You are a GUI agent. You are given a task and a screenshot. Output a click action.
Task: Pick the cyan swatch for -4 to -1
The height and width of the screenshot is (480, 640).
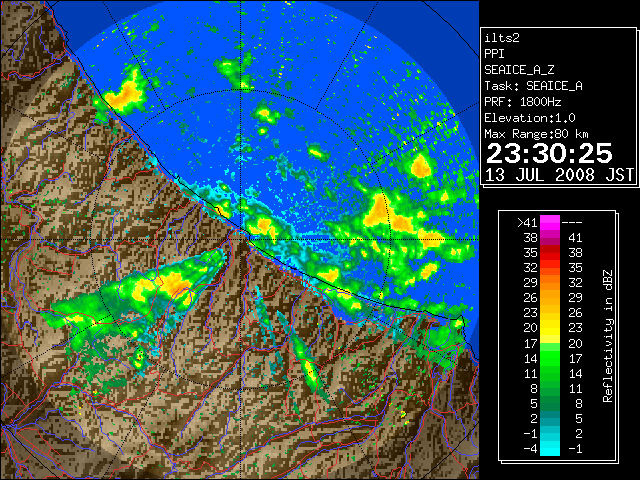click(550, 449)
